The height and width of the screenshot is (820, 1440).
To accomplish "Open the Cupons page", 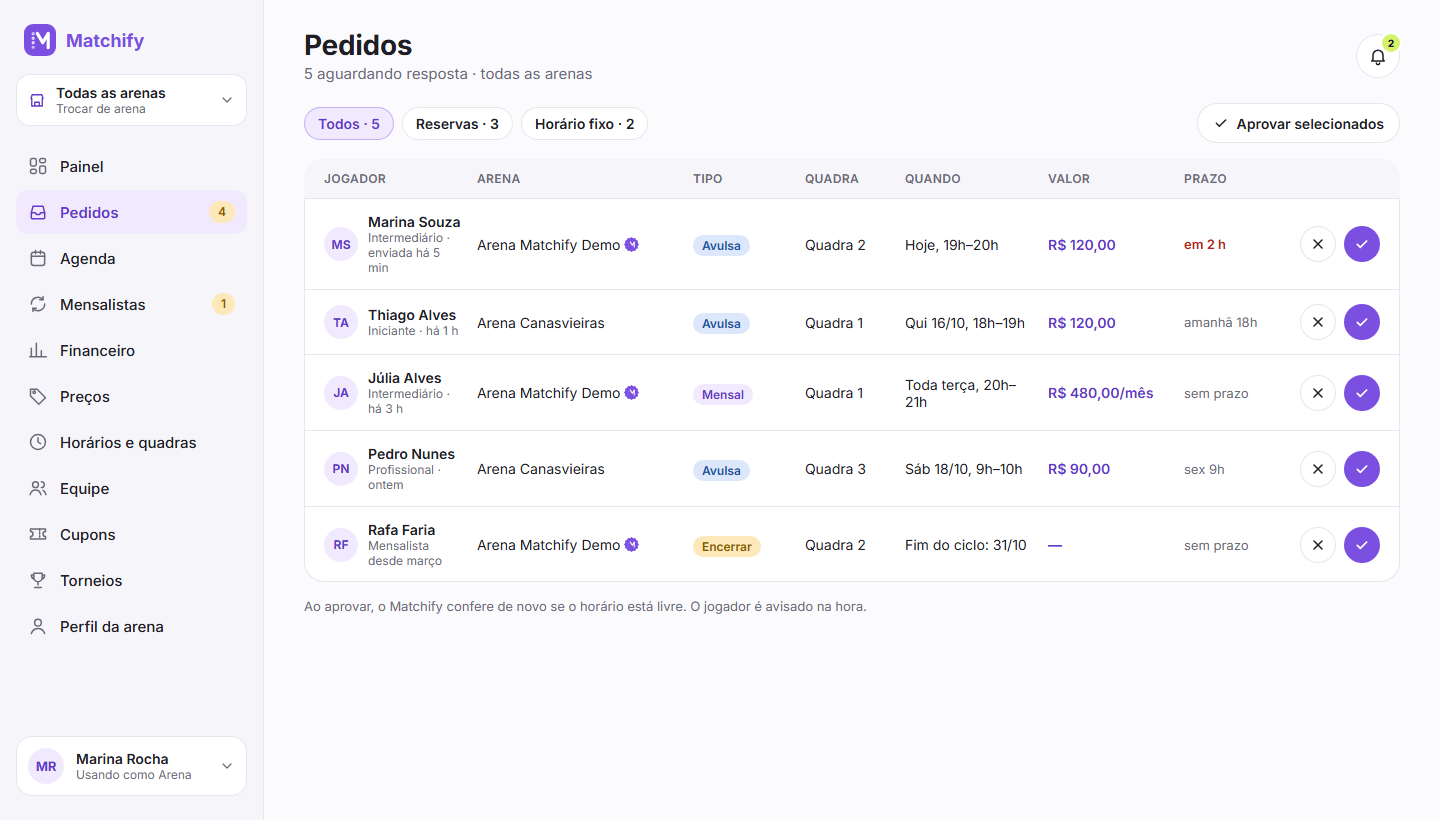I will [131, 535].
